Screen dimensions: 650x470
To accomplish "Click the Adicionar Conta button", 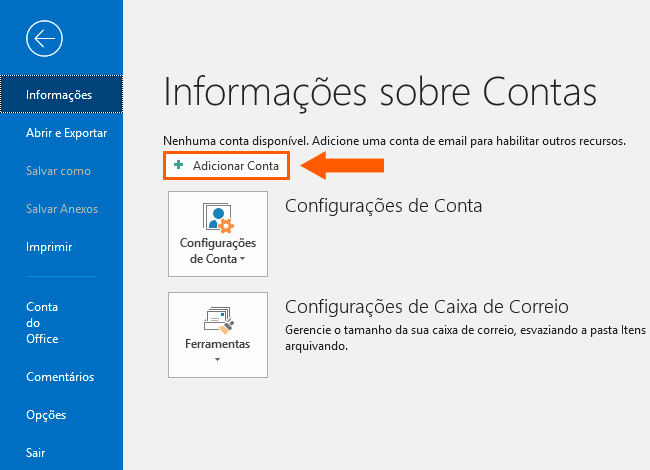I will tap(226, 166).
